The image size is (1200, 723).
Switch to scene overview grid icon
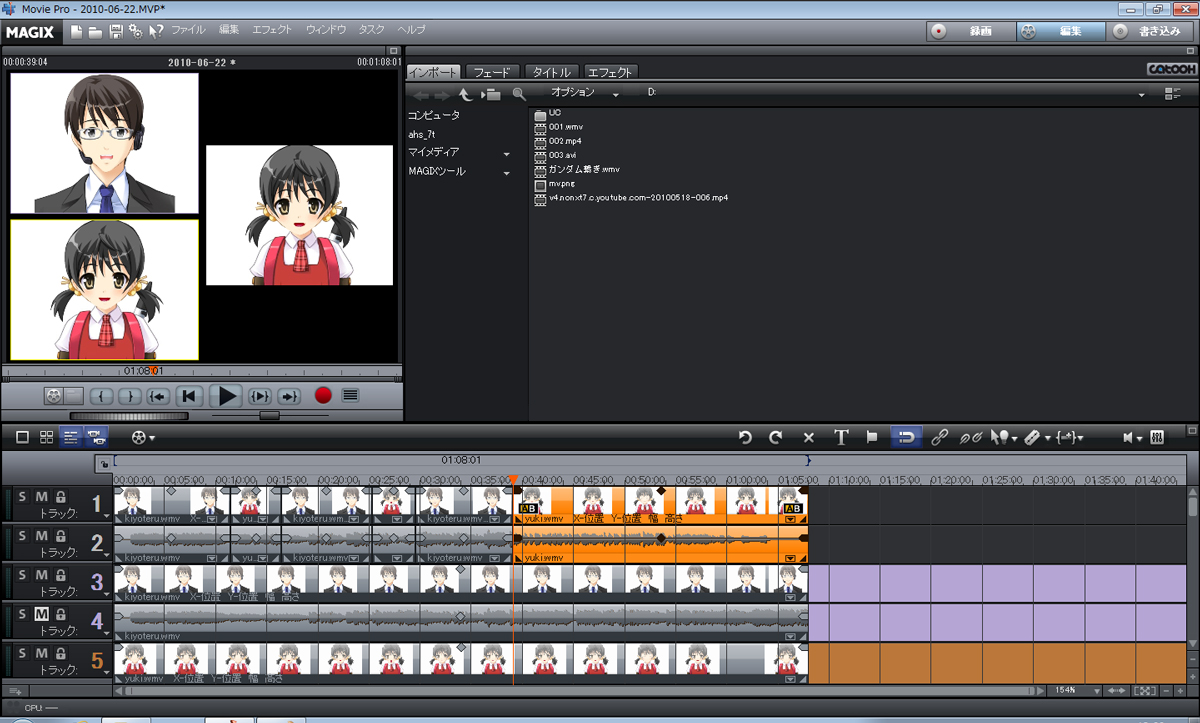point(46,437)
